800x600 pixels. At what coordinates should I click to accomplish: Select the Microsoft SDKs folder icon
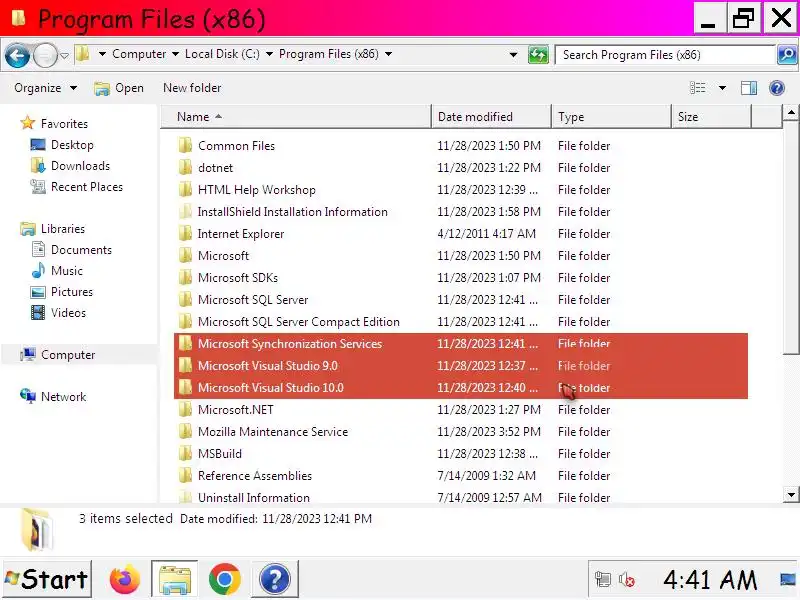pos(186,277)
